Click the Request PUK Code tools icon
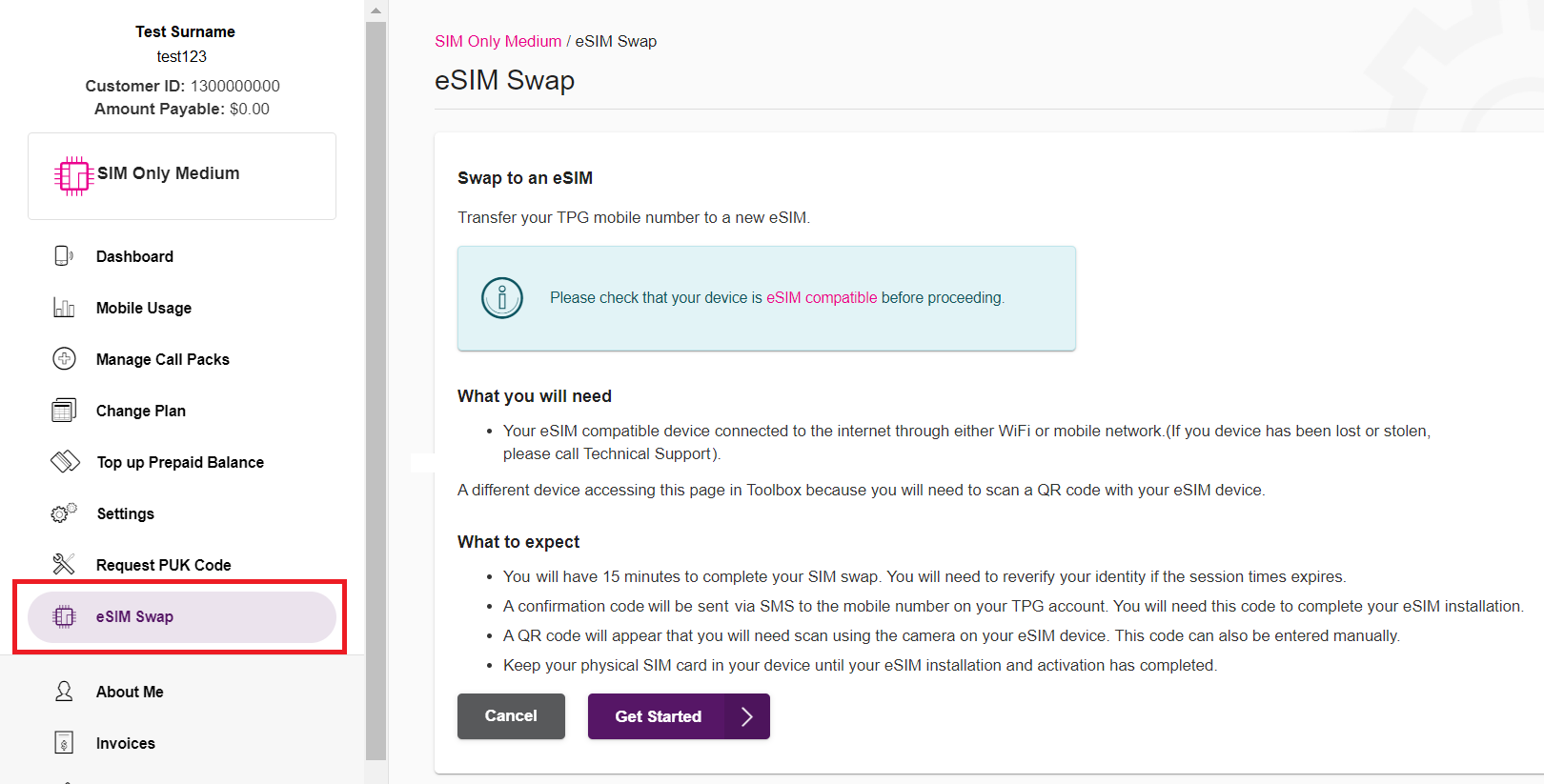The height and width of the screenshot is (784, 1544). pos(63,564)
